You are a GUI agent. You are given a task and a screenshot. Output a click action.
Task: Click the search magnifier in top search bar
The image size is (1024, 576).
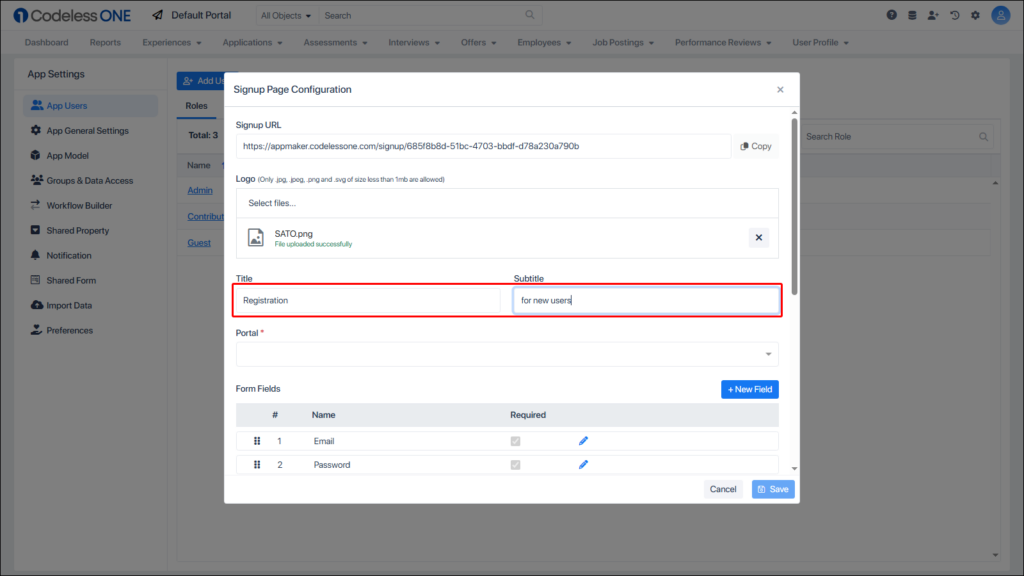tap(530, 14)
